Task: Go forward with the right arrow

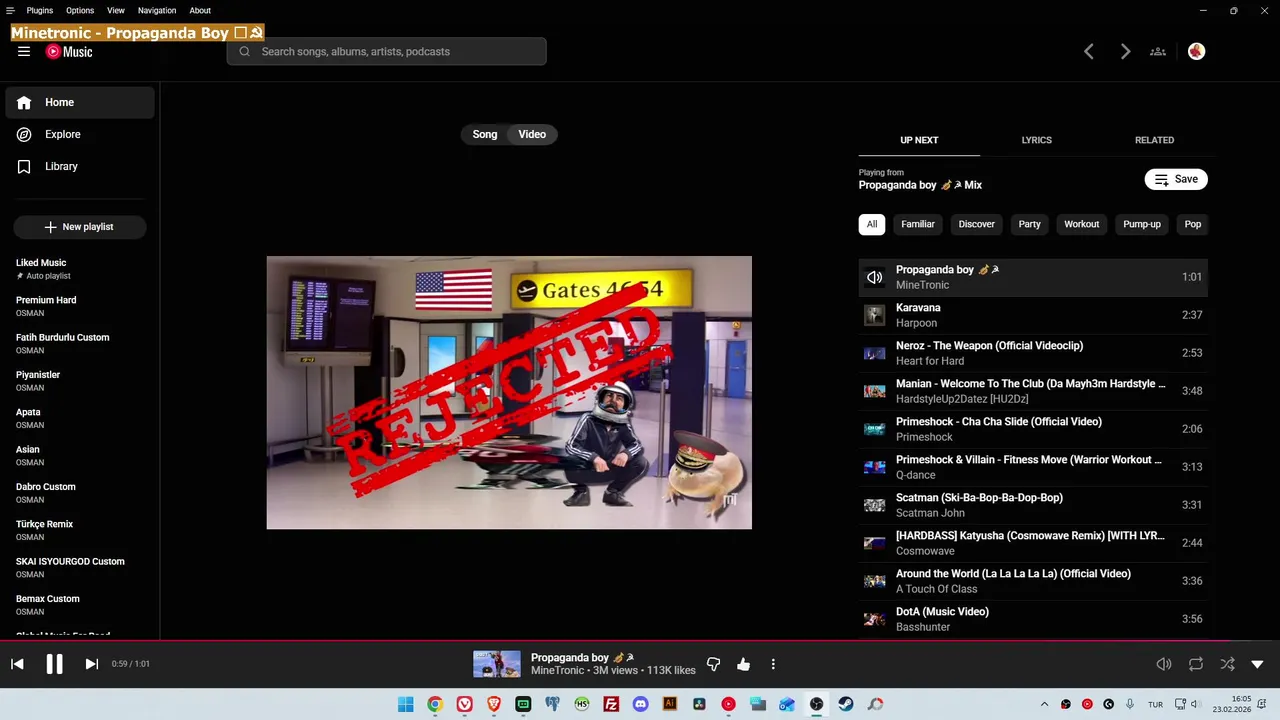Action: tap(1125, 52)
